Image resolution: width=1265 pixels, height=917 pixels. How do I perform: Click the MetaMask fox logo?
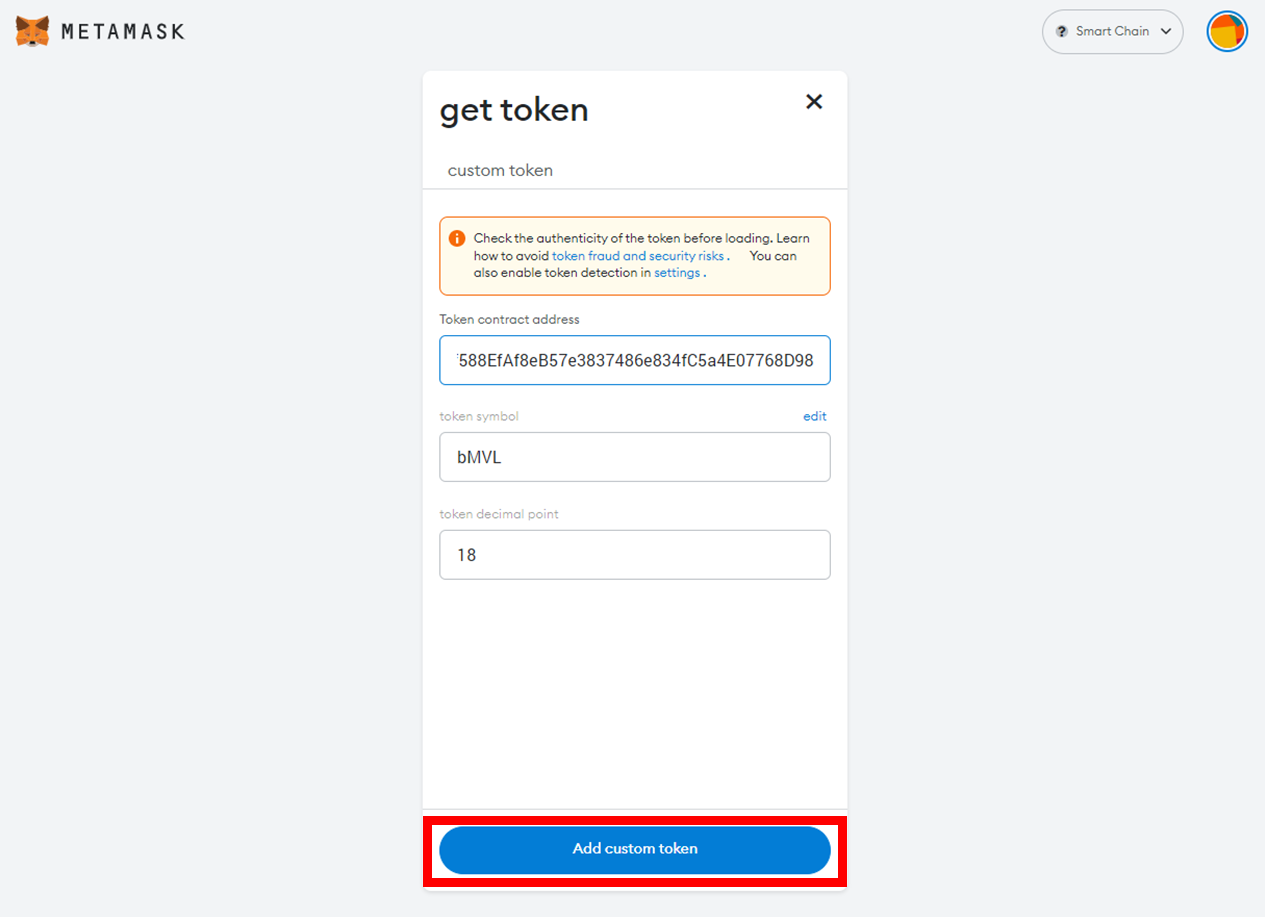click(33, 31)
